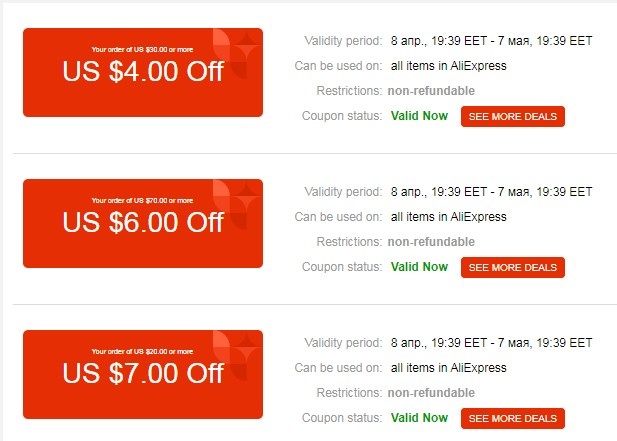The height and width of the screenshot is (441, 617).
Task: Click the decorative emblem on the $6.00 coupon
Action: (239, 203)
